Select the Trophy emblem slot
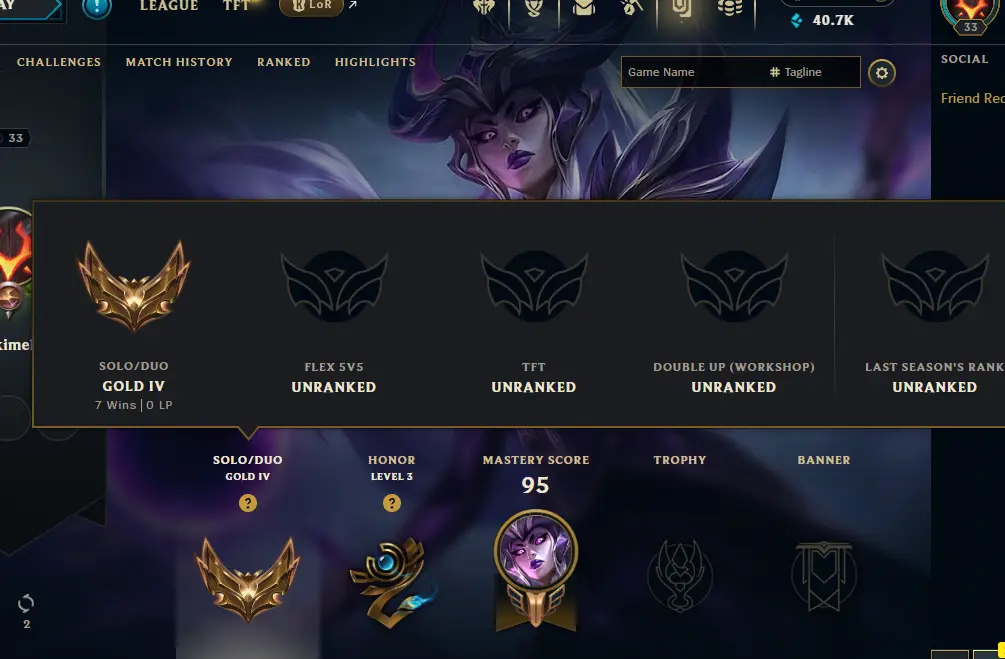This screenshot has width=1005, height=659. pyautogui.click(x=680, y=575)
